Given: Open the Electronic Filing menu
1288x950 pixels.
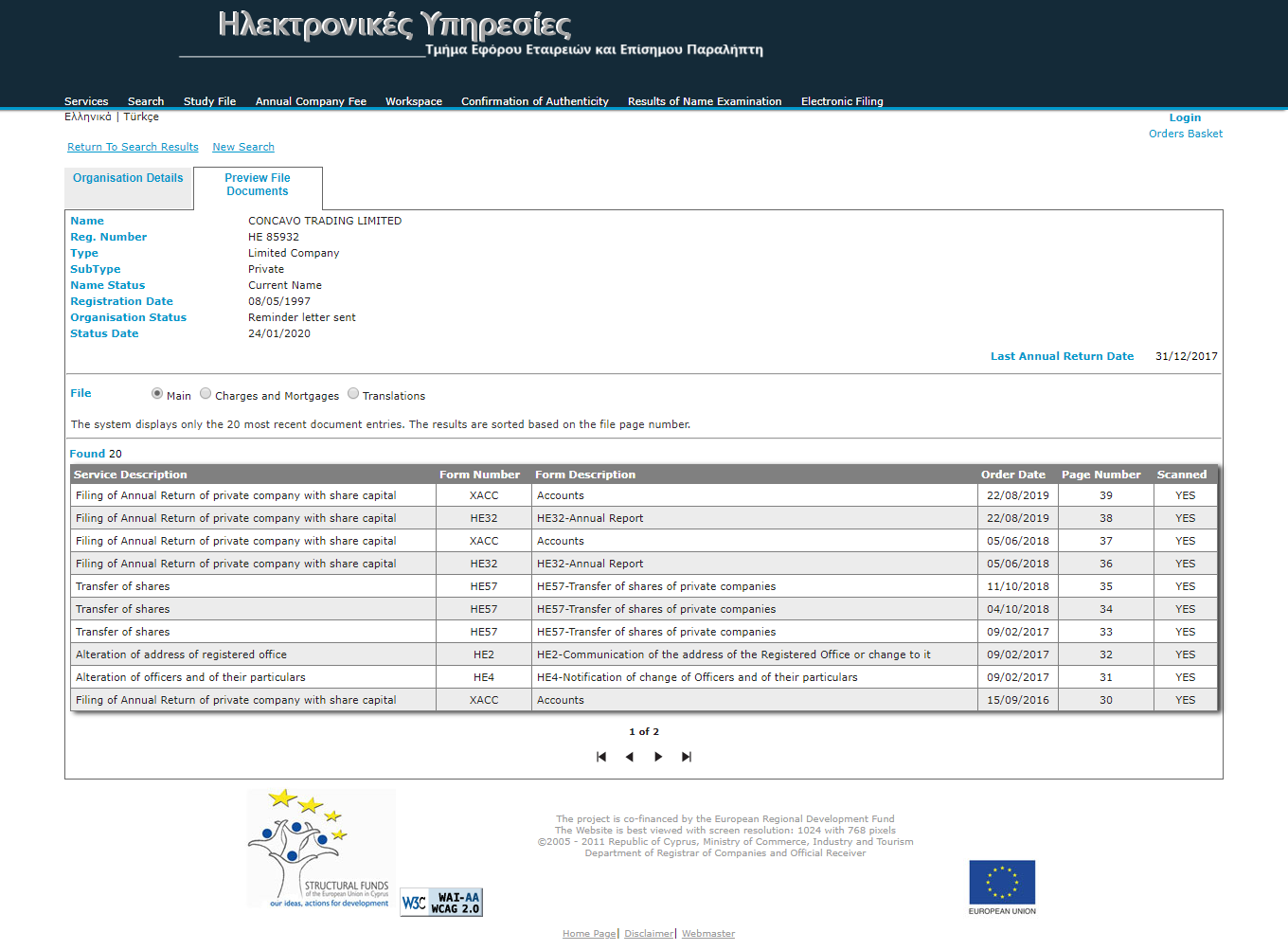Looking at the screenshot, I should tap(842, 101).
